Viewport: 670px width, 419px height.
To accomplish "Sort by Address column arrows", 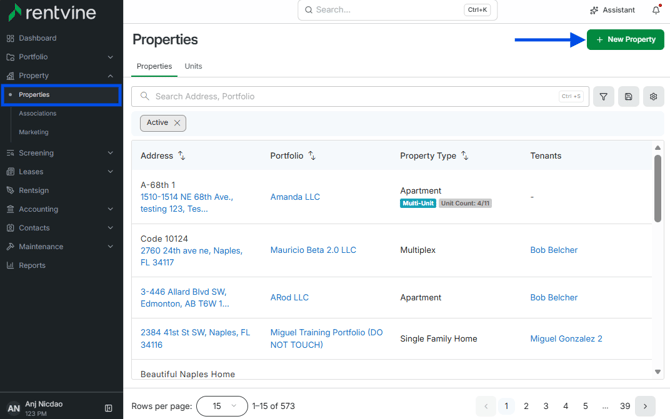I will (182, 155).
